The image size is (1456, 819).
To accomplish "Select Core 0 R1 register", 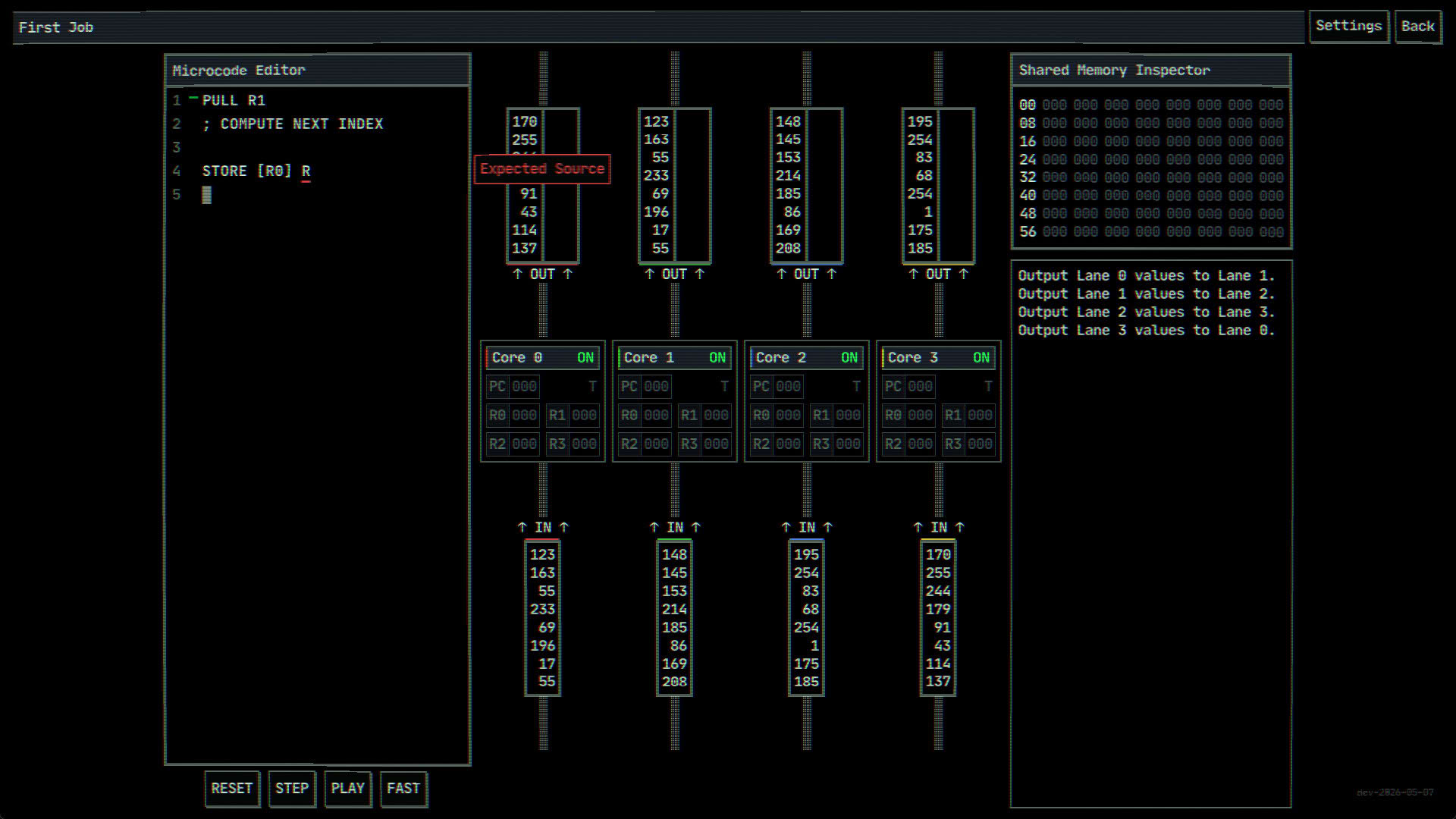I will click(573, 415).
